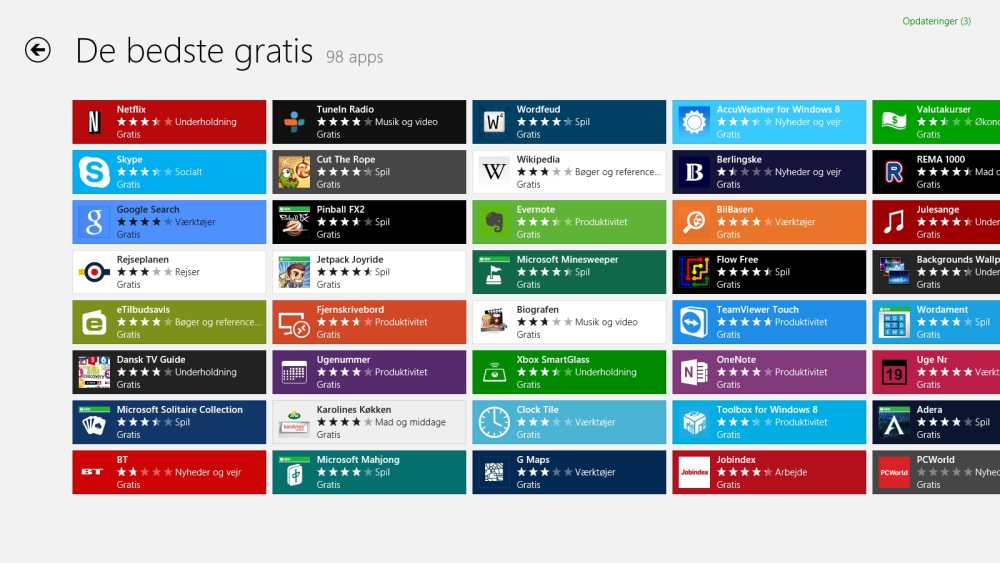Open the Microsoft Minesweeper tile

[x=569, y=272]
